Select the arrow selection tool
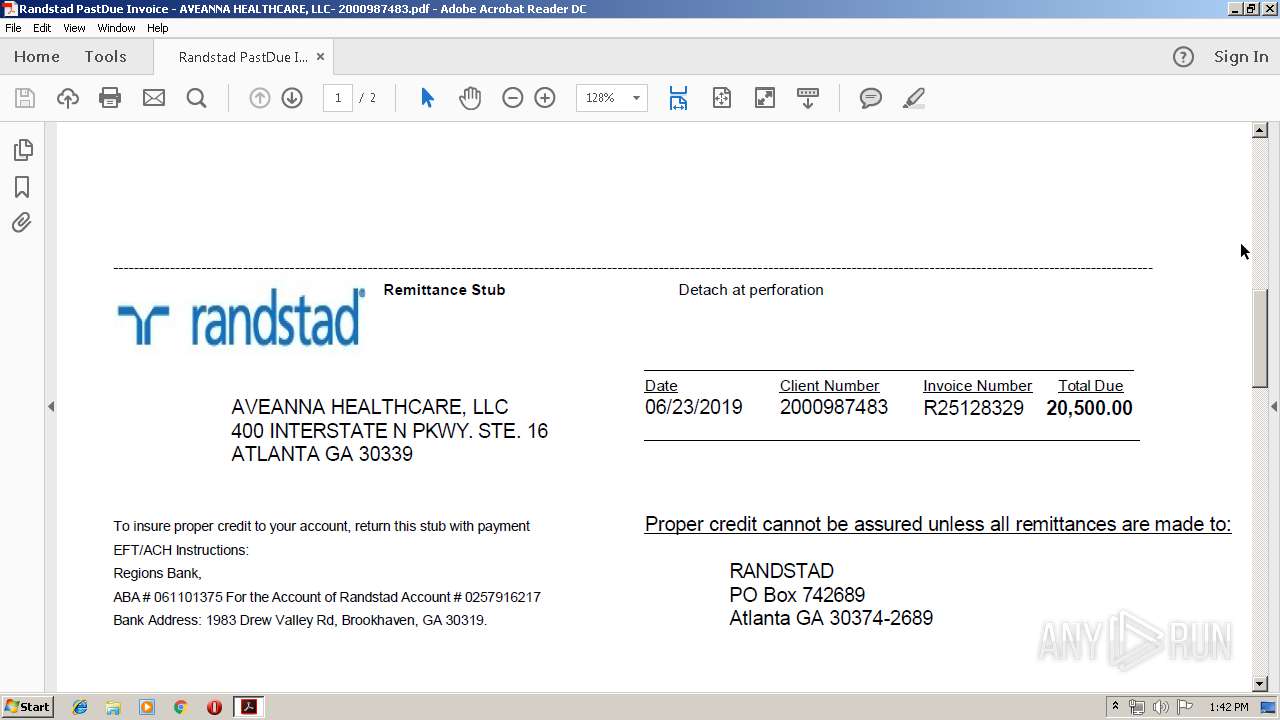Screen dimensions: 1280x720 click(428, 98)
